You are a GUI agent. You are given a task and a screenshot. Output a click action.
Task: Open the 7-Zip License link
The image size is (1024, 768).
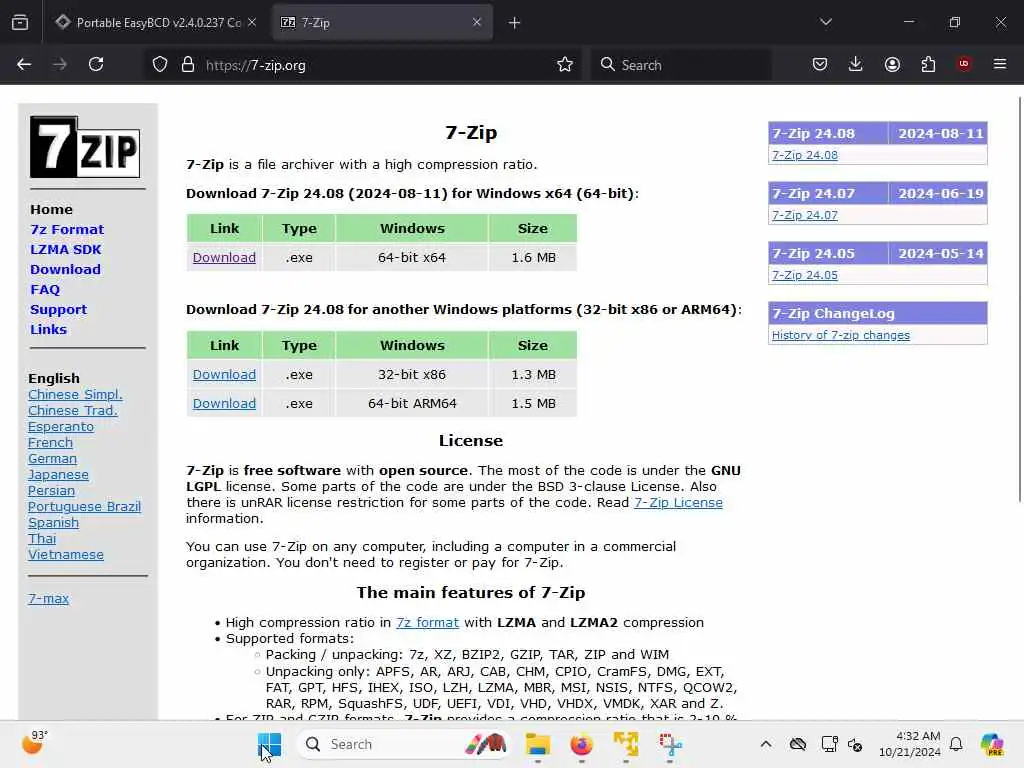pos(678,503)
